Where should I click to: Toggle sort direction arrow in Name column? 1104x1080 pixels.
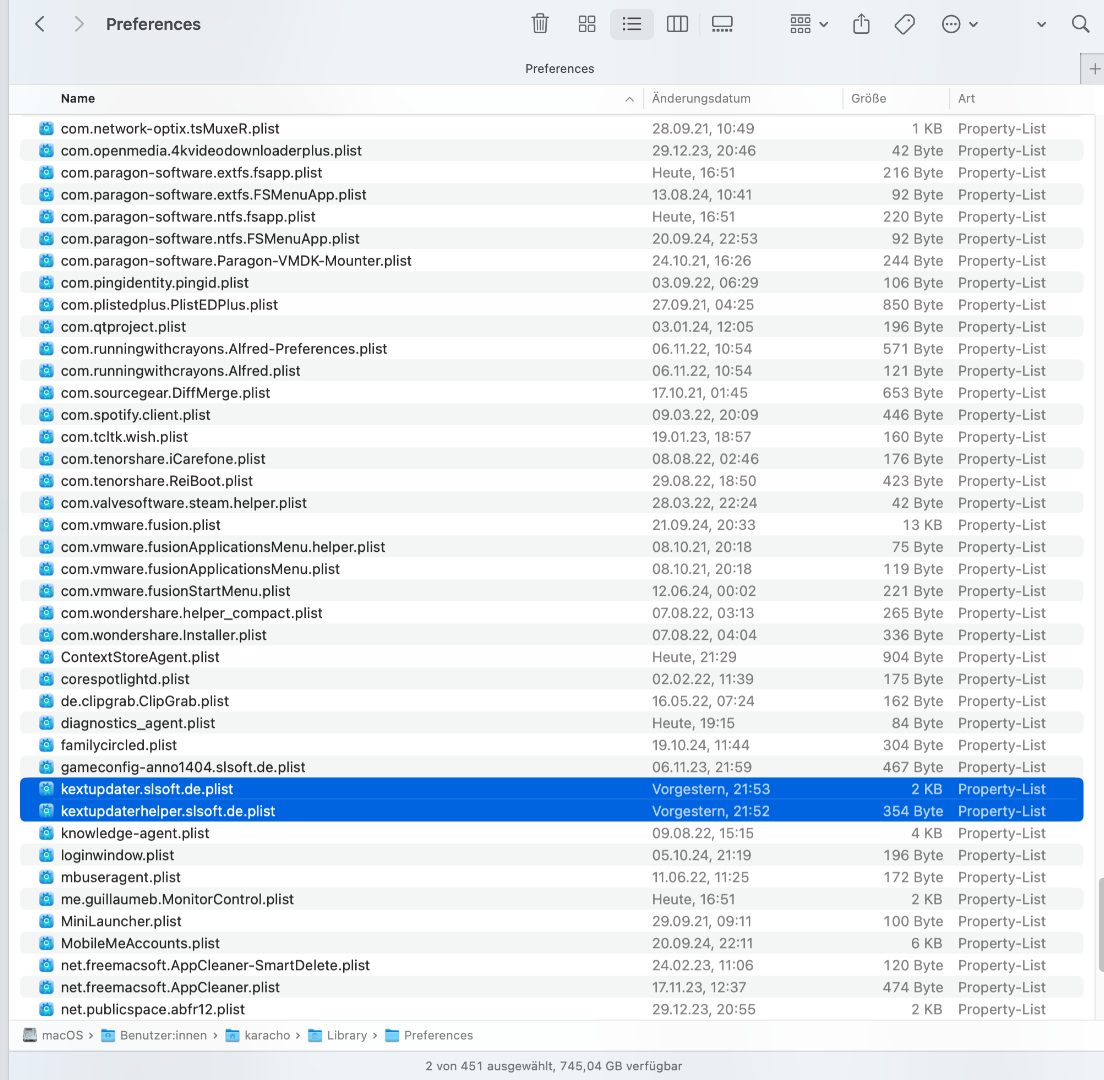629,99
